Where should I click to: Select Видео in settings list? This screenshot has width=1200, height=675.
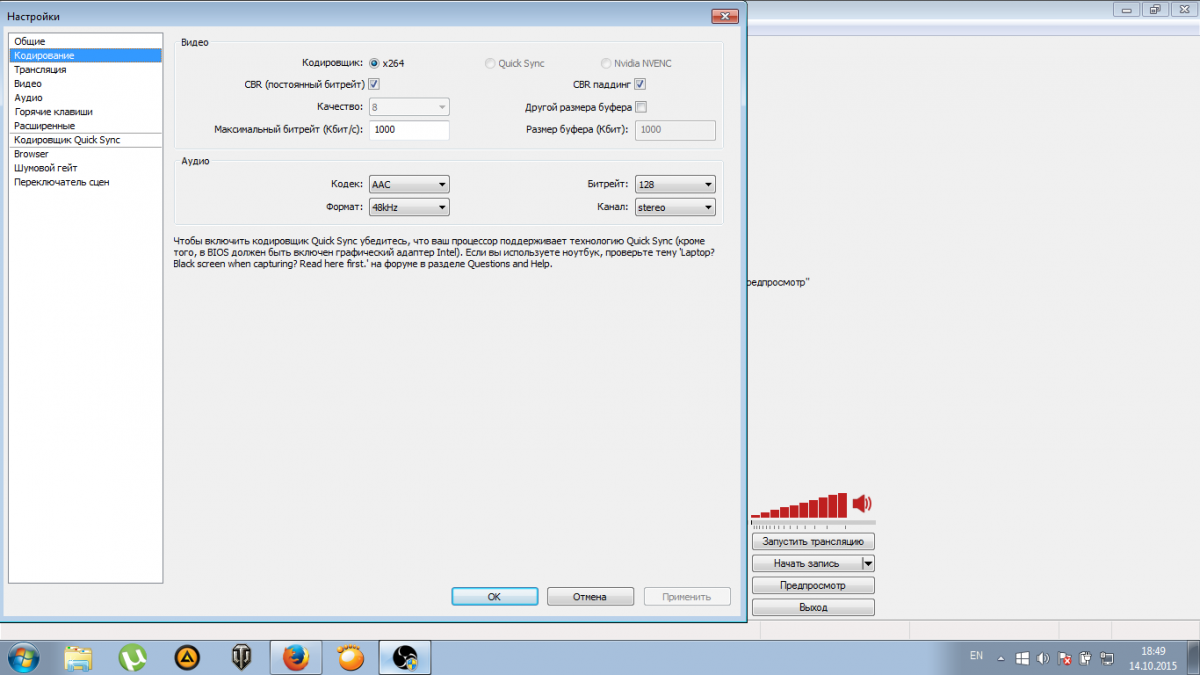point(85,84)
